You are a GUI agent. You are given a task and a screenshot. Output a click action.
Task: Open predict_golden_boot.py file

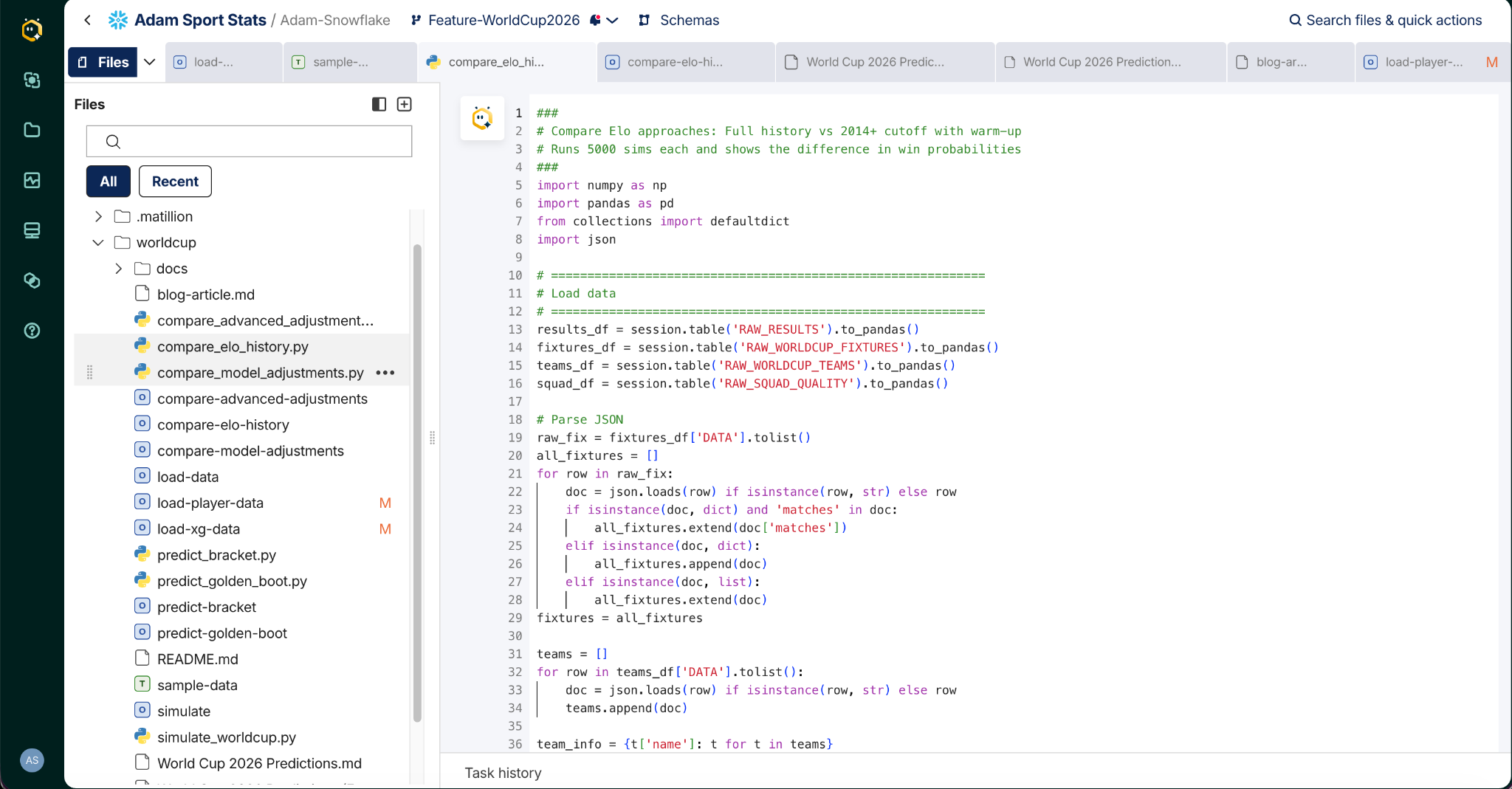point(232,581)
